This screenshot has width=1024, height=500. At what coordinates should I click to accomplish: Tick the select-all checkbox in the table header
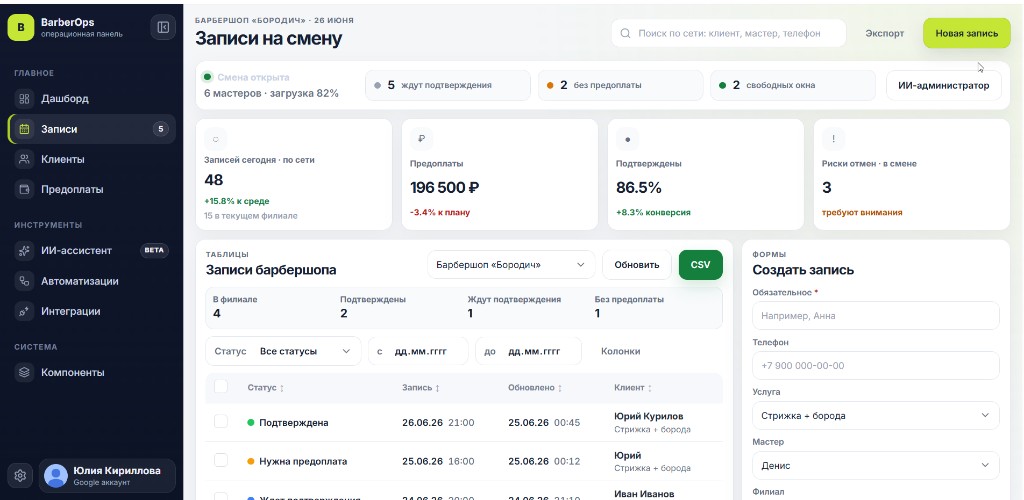click(221, 386)
